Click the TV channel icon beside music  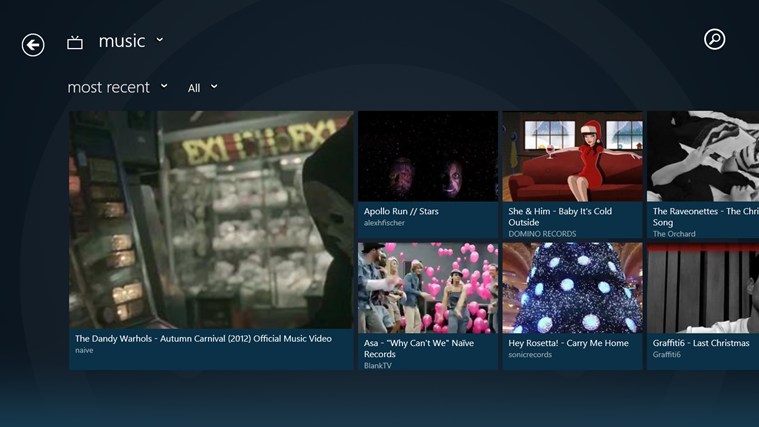pyautogui.click(x=75, y=43)
